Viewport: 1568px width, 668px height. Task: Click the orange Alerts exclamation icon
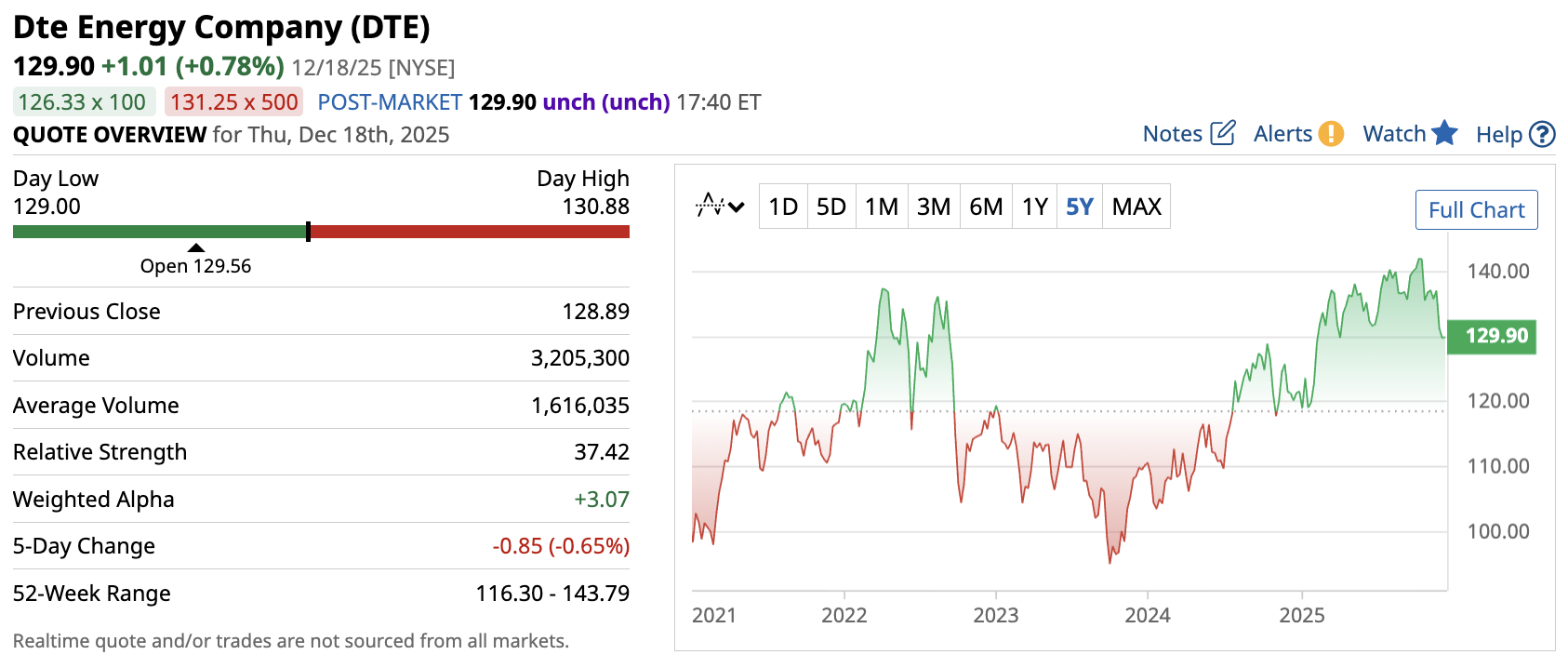(x=1331, y=134)
